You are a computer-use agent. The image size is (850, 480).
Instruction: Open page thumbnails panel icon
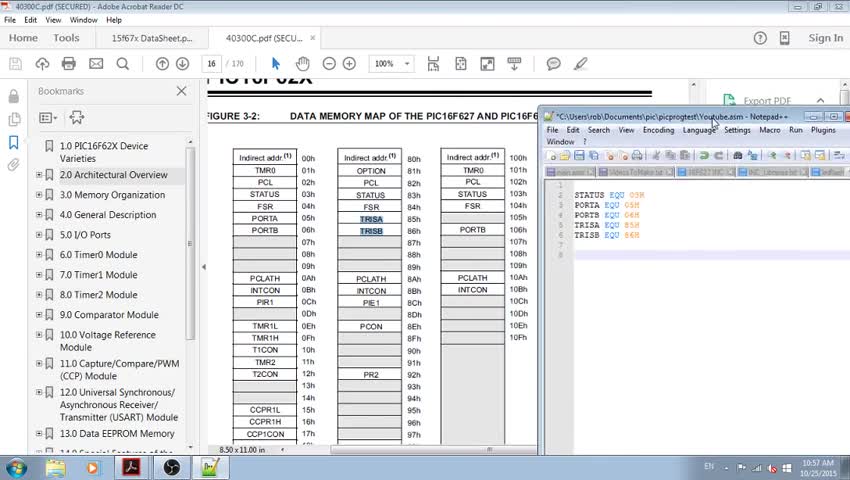(x=14, y=119)
